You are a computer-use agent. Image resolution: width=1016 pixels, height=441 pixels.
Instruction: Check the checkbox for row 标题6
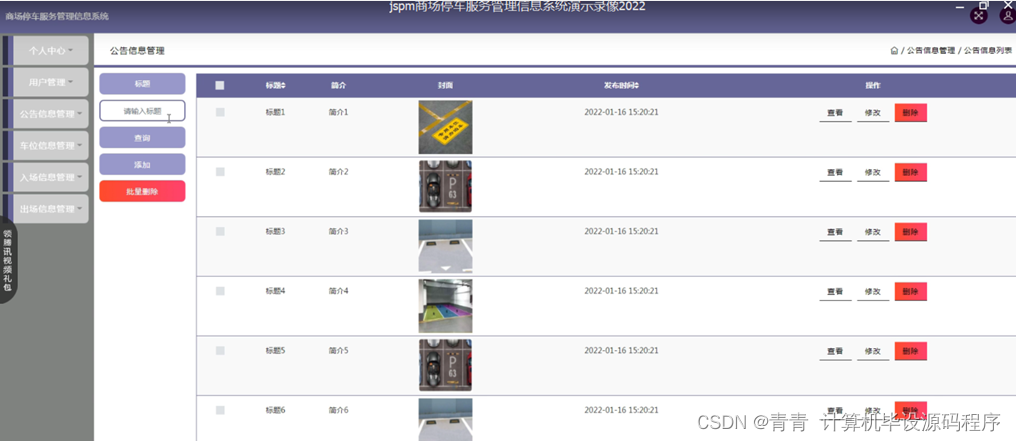pyautogui.click(x=220, y=410)
